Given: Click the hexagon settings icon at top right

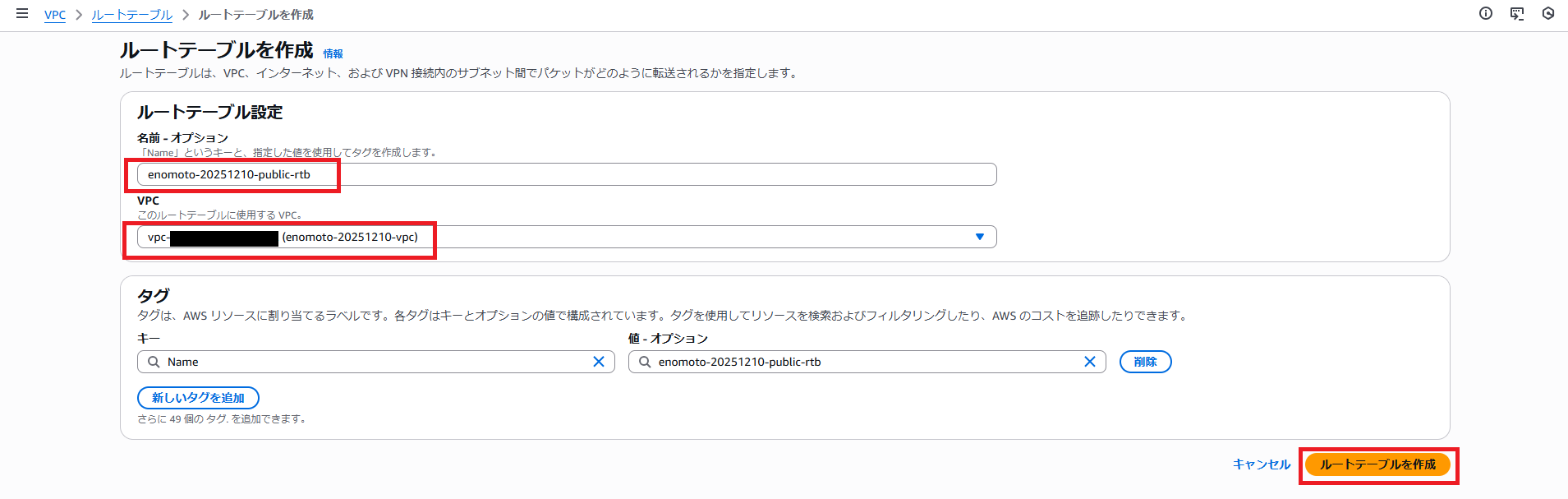Looking at the screenshot, I should 1547,13.
